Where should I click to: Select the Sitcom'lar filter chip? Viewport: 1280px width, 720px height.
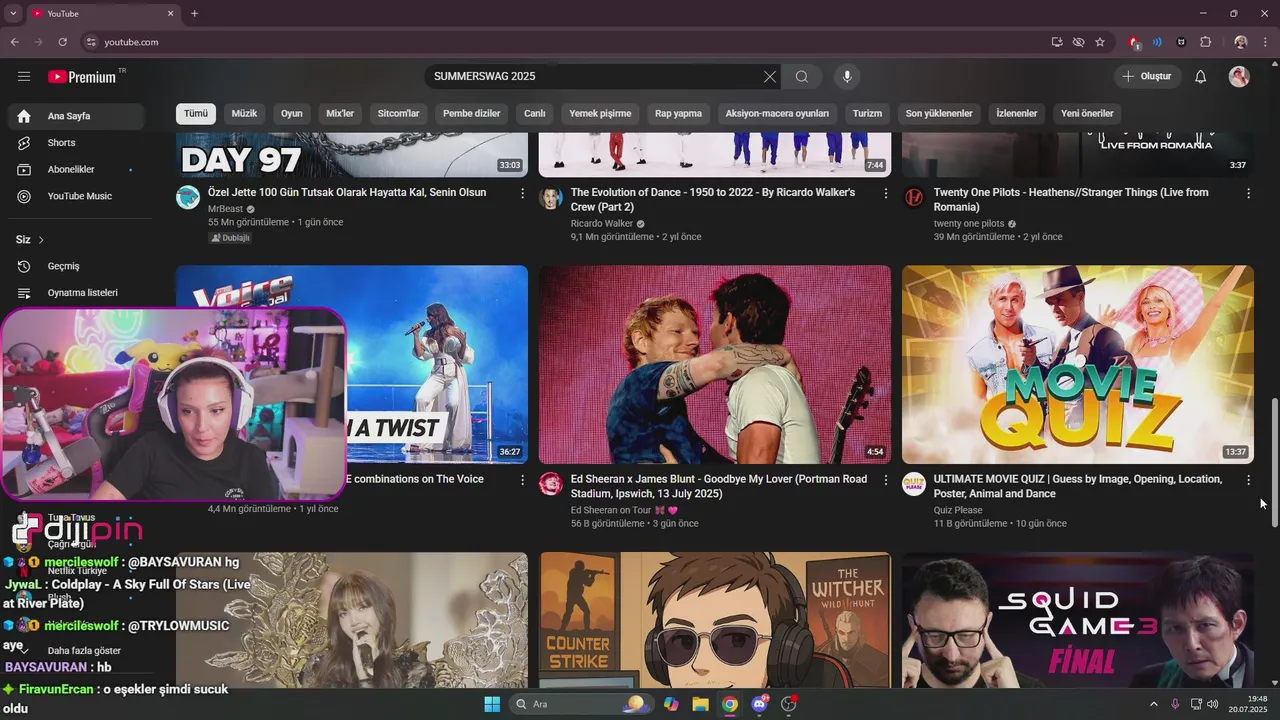[x=398, y=113]
